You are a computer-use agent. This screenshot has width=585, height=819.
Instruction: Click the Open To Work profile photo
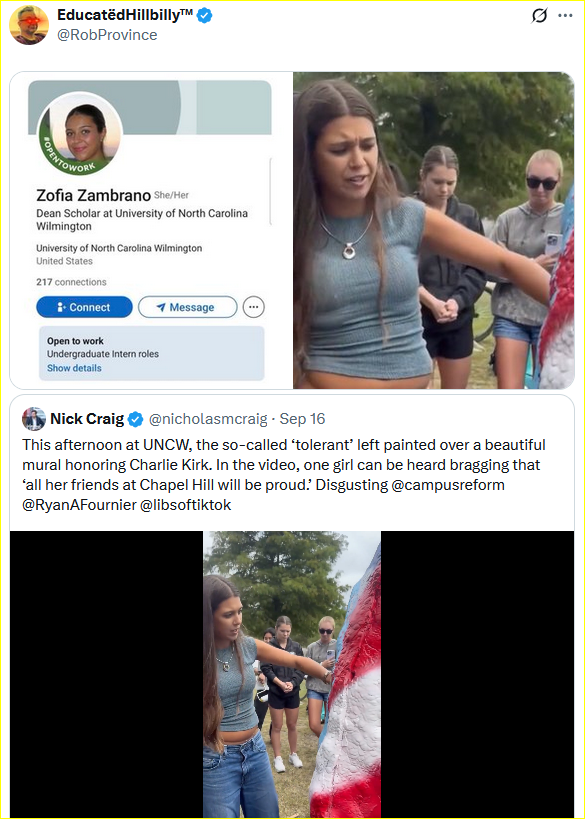coord(80,134)
